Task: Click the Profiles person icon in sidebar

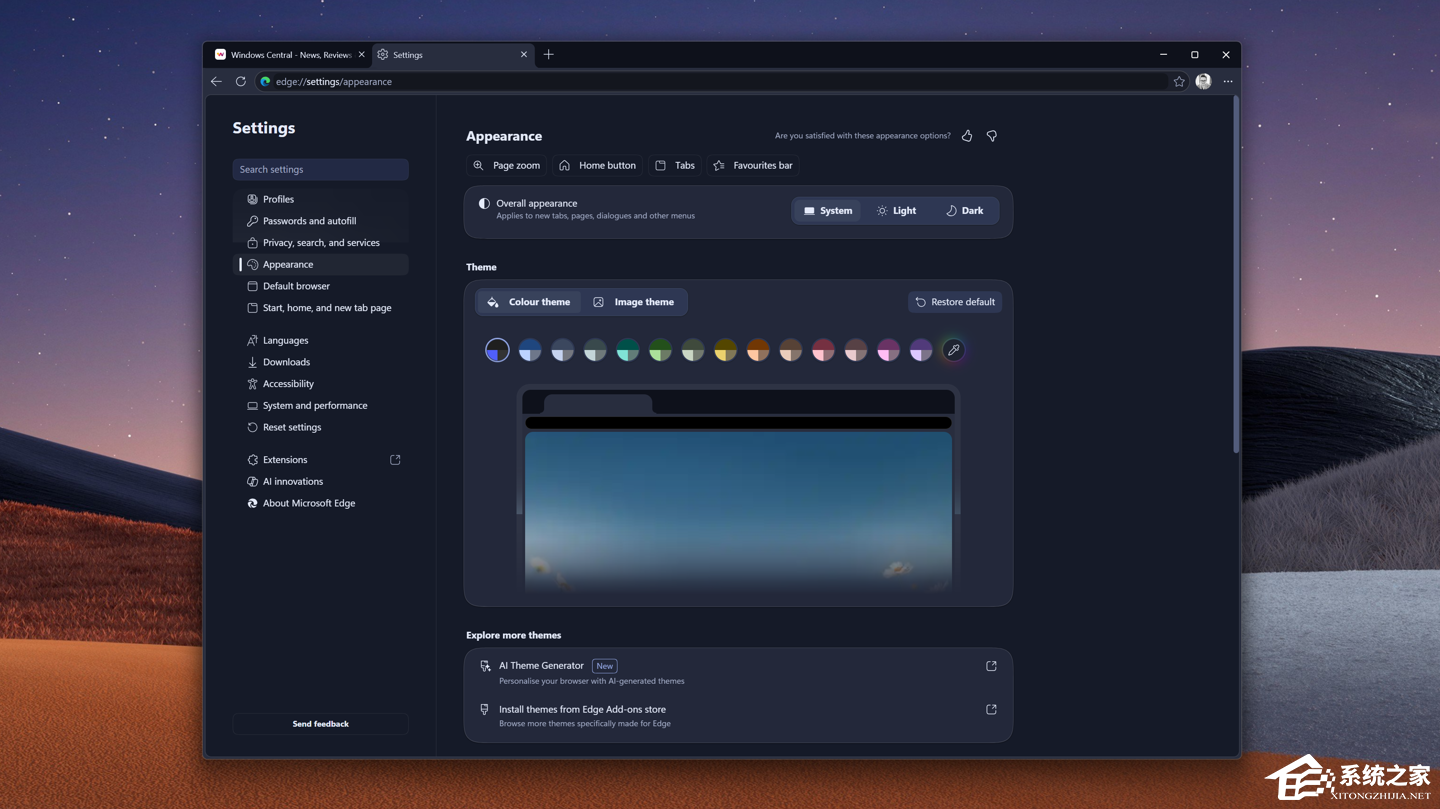Action: tap(252, 199)
